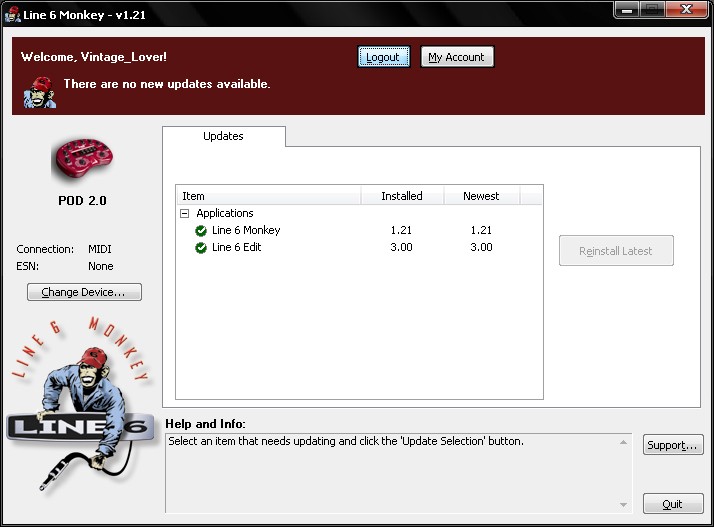Click the large Line 6 Monkey logo
The width and height of the screenshot is (714, 527).
coord(81,403)
